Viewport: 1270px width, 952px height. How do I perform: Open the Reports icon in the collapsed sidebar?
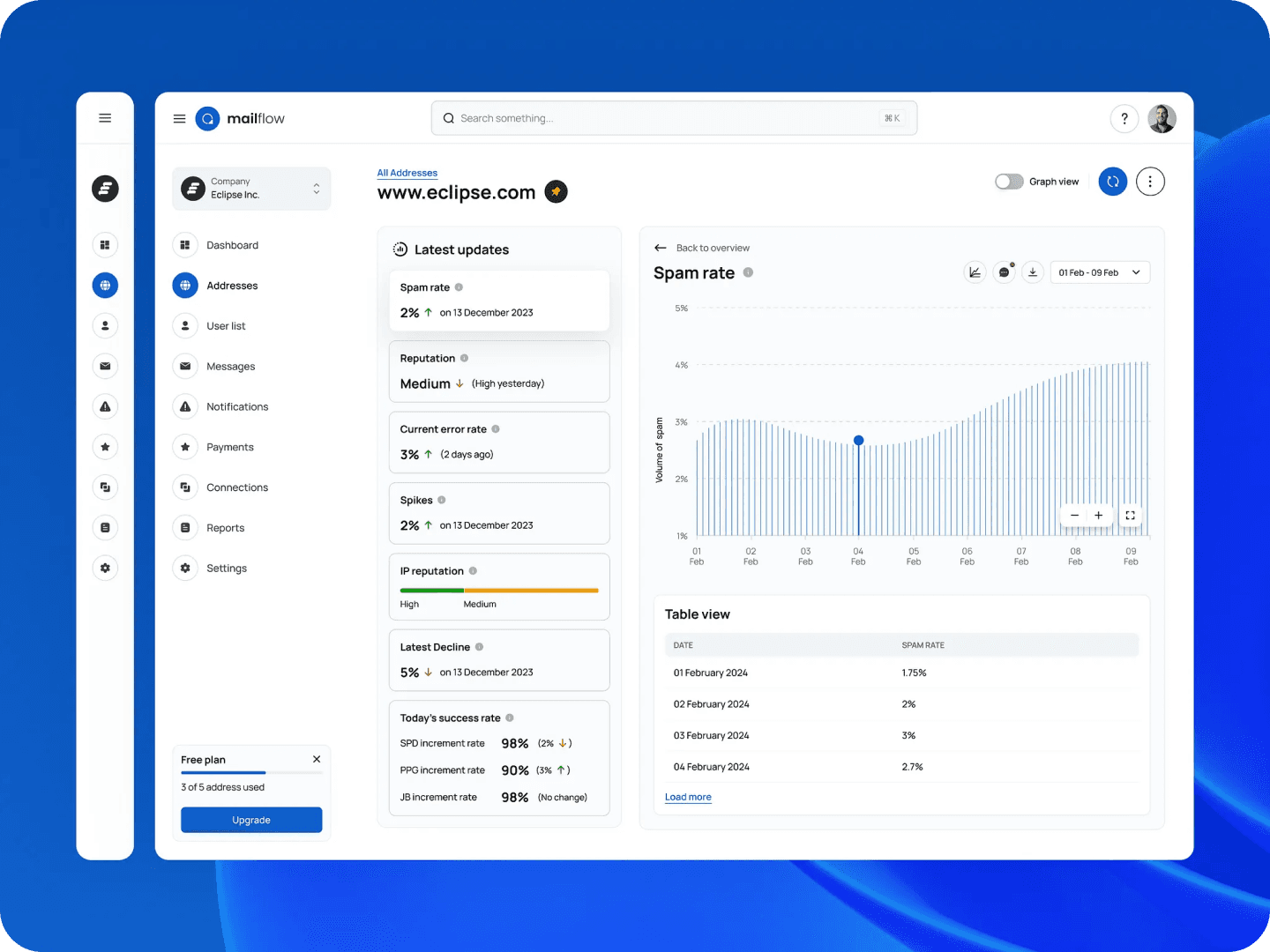105,528
